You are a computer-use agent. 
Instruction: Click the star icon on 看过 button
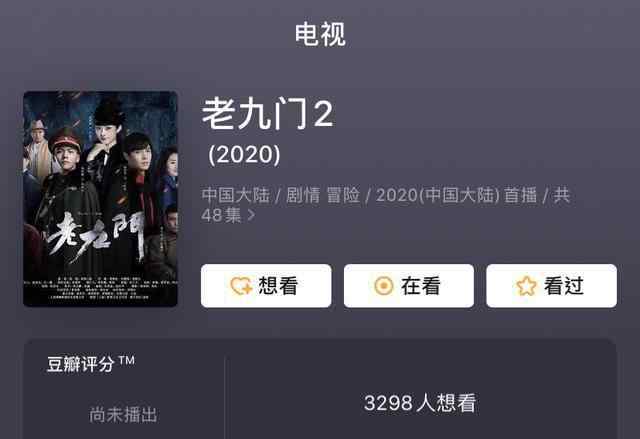[x=526, y=286]
